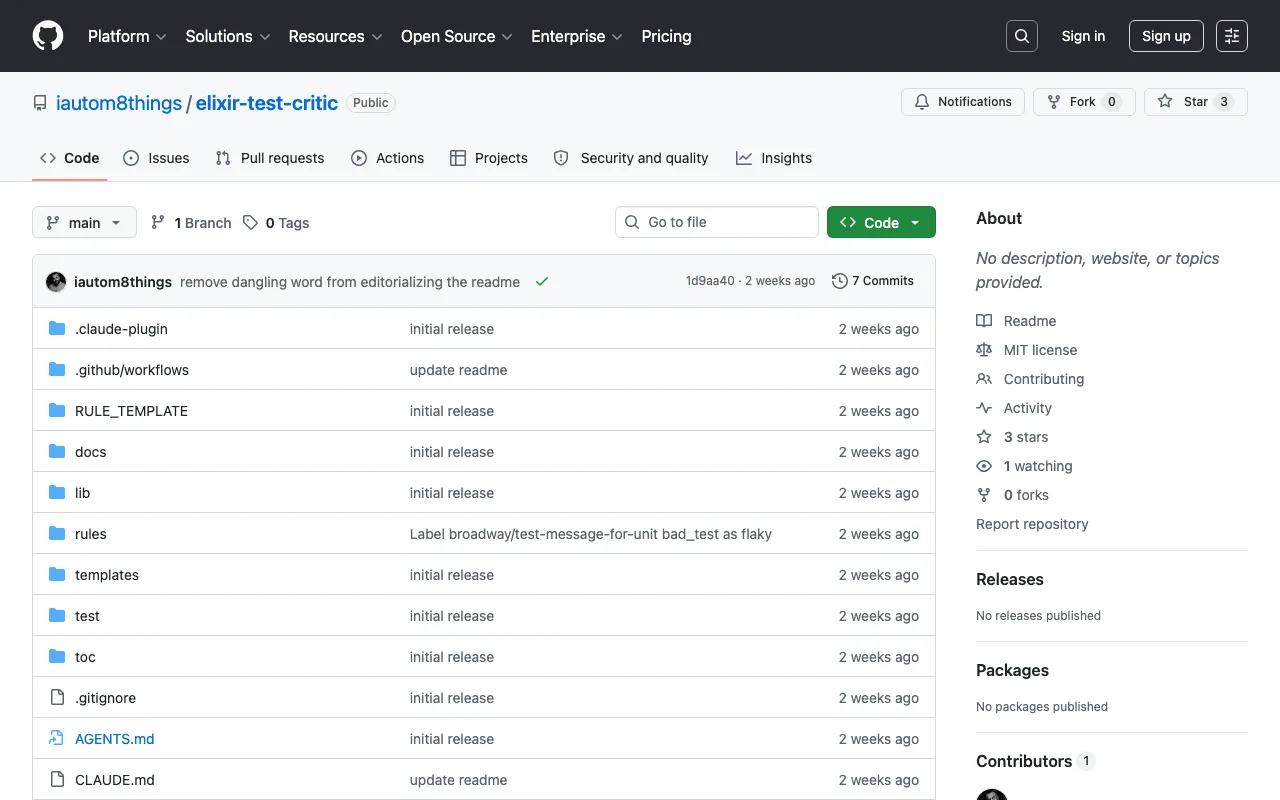This screenshot has height=800, width=1280.
Task: Expand the Platform menu
Action: coord(127,36)
